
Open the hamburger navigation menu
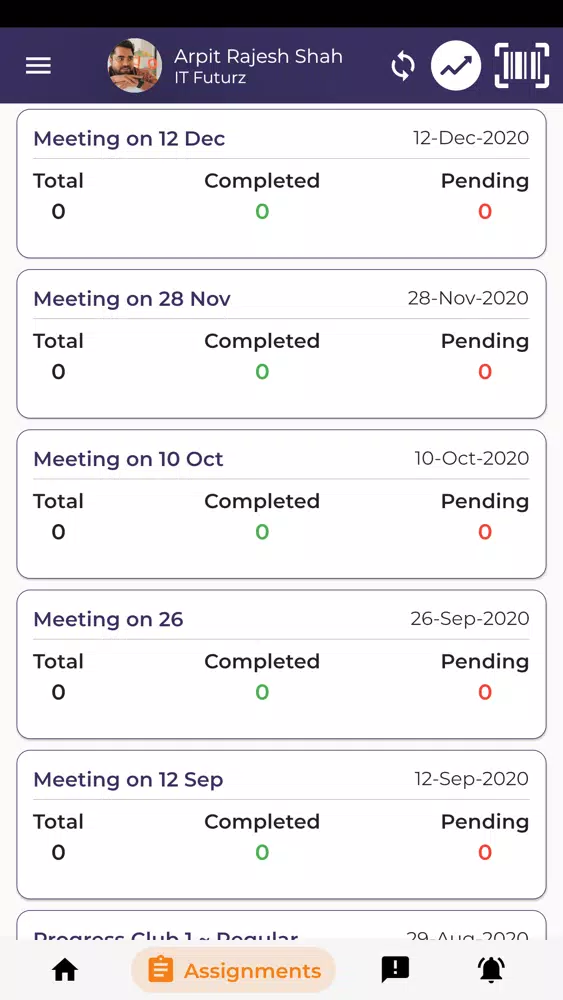(38, 66)
